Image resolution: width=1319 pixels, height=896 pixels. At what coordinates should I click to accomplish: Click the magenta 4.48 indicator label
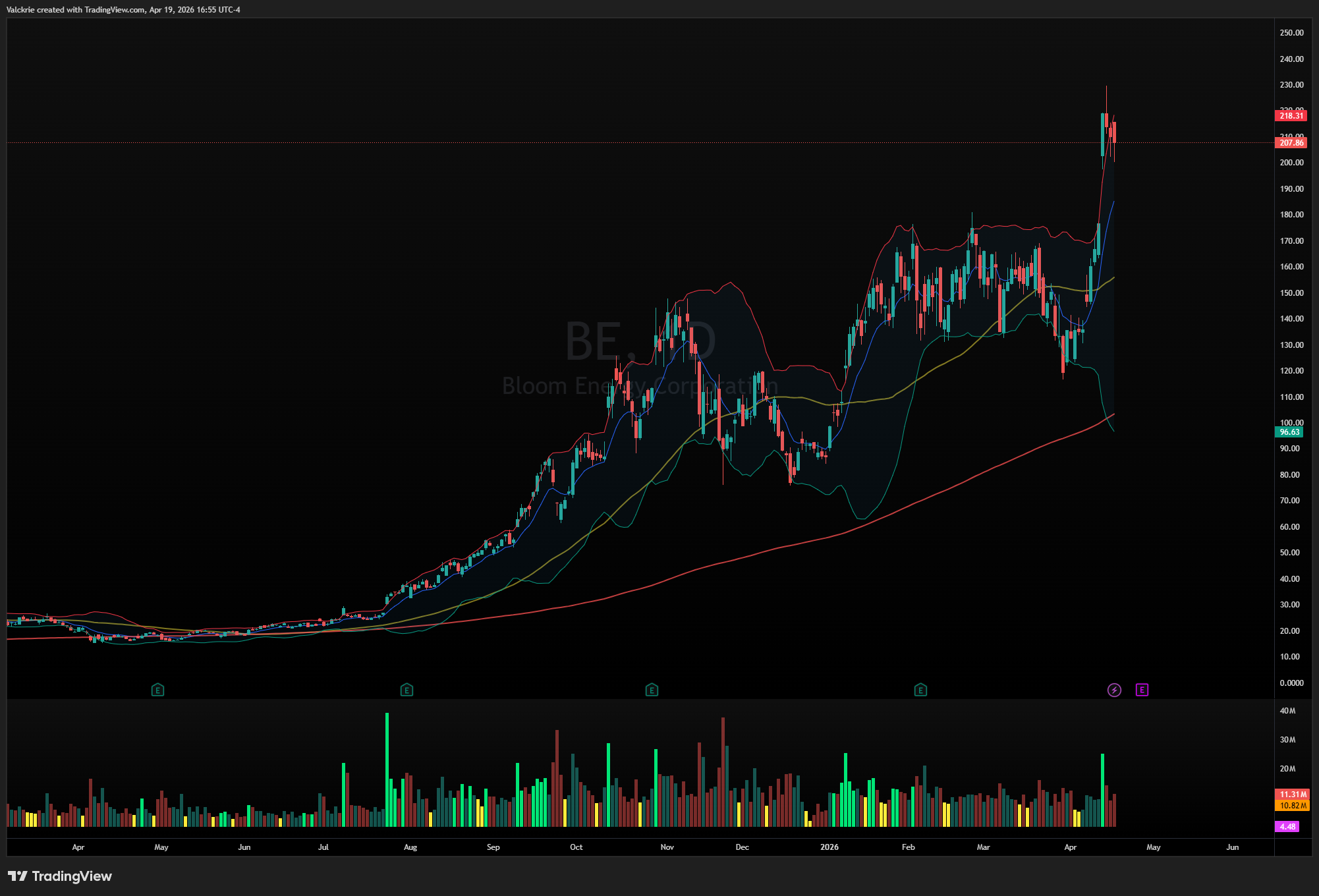click(1287, 826)
